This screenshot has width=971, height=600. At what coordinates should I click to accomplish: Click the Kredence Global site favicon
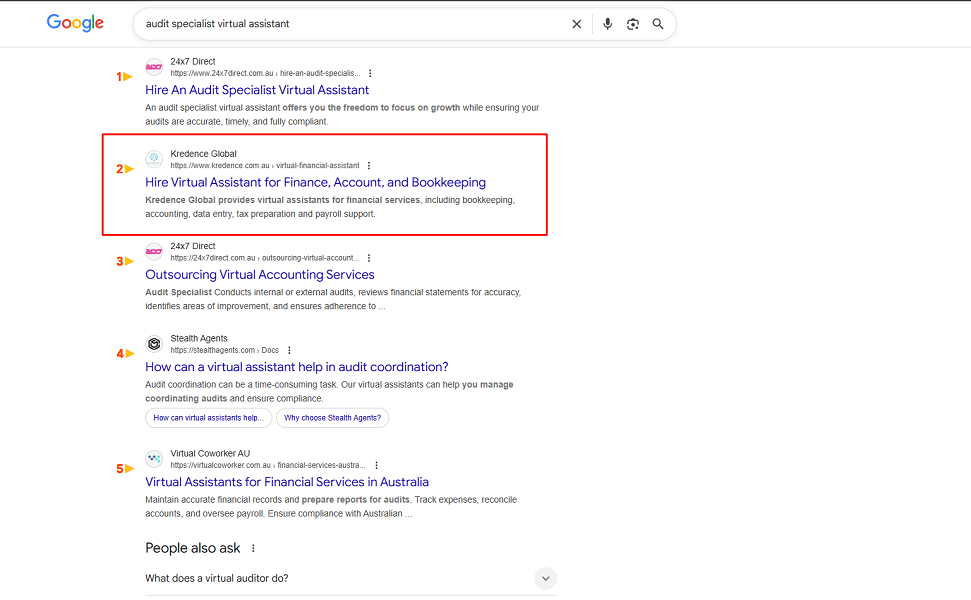point(154,159)
